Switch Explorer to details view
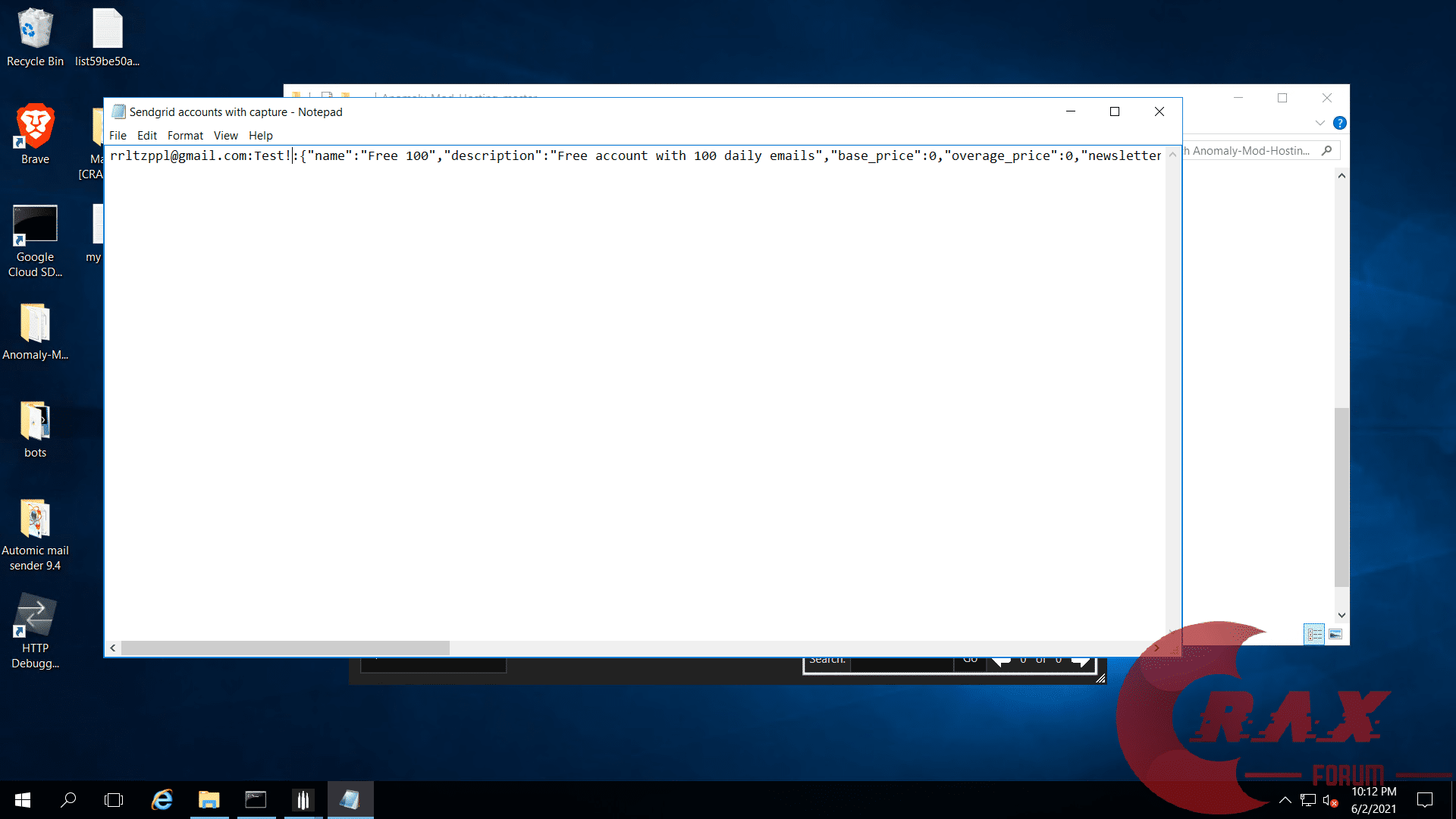The height and width of the screenshot is (819, 1456). pos(1314,634)
